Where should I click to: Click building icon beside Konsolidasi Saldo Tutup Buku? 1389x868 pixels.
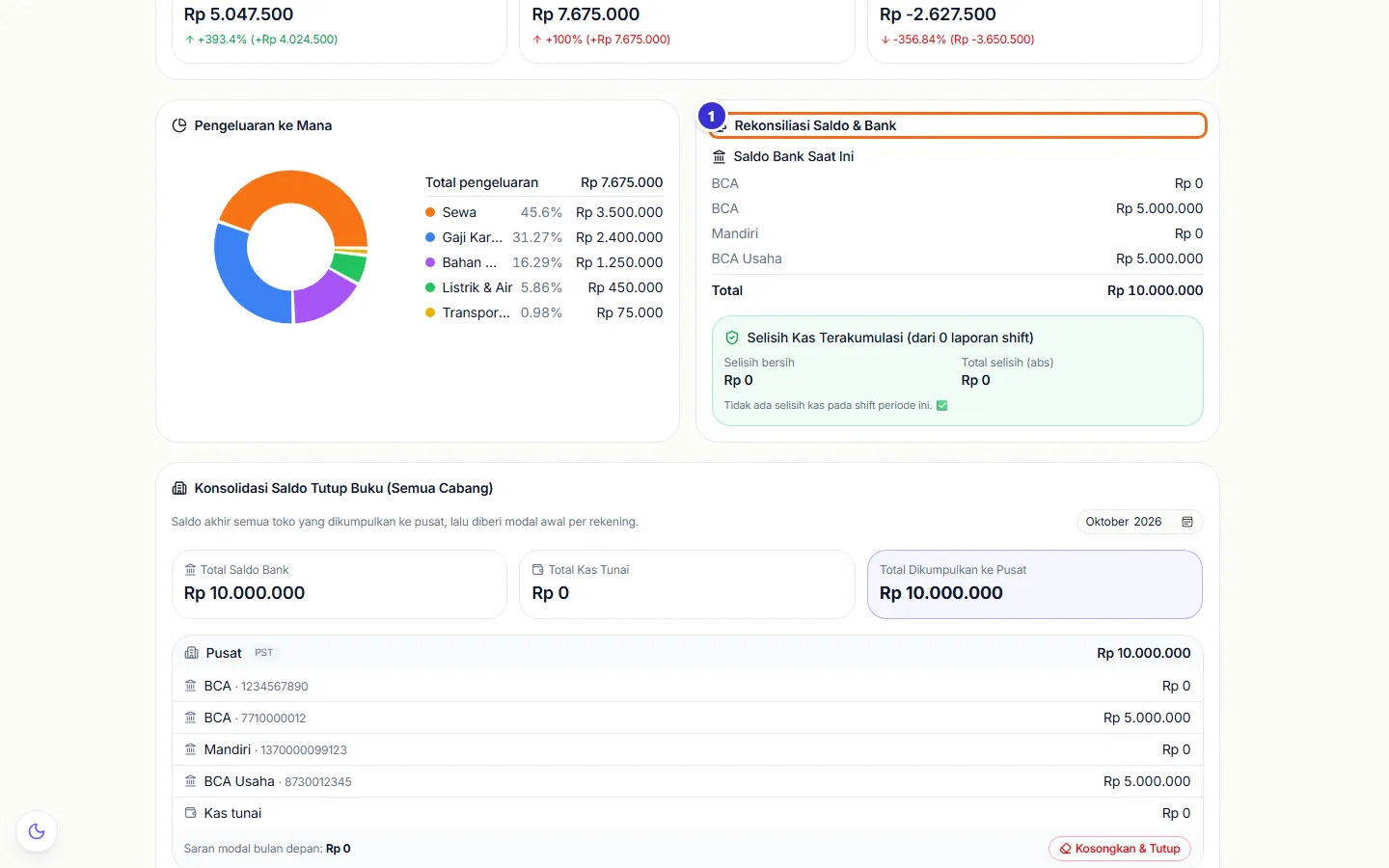[x=179, y=488]
